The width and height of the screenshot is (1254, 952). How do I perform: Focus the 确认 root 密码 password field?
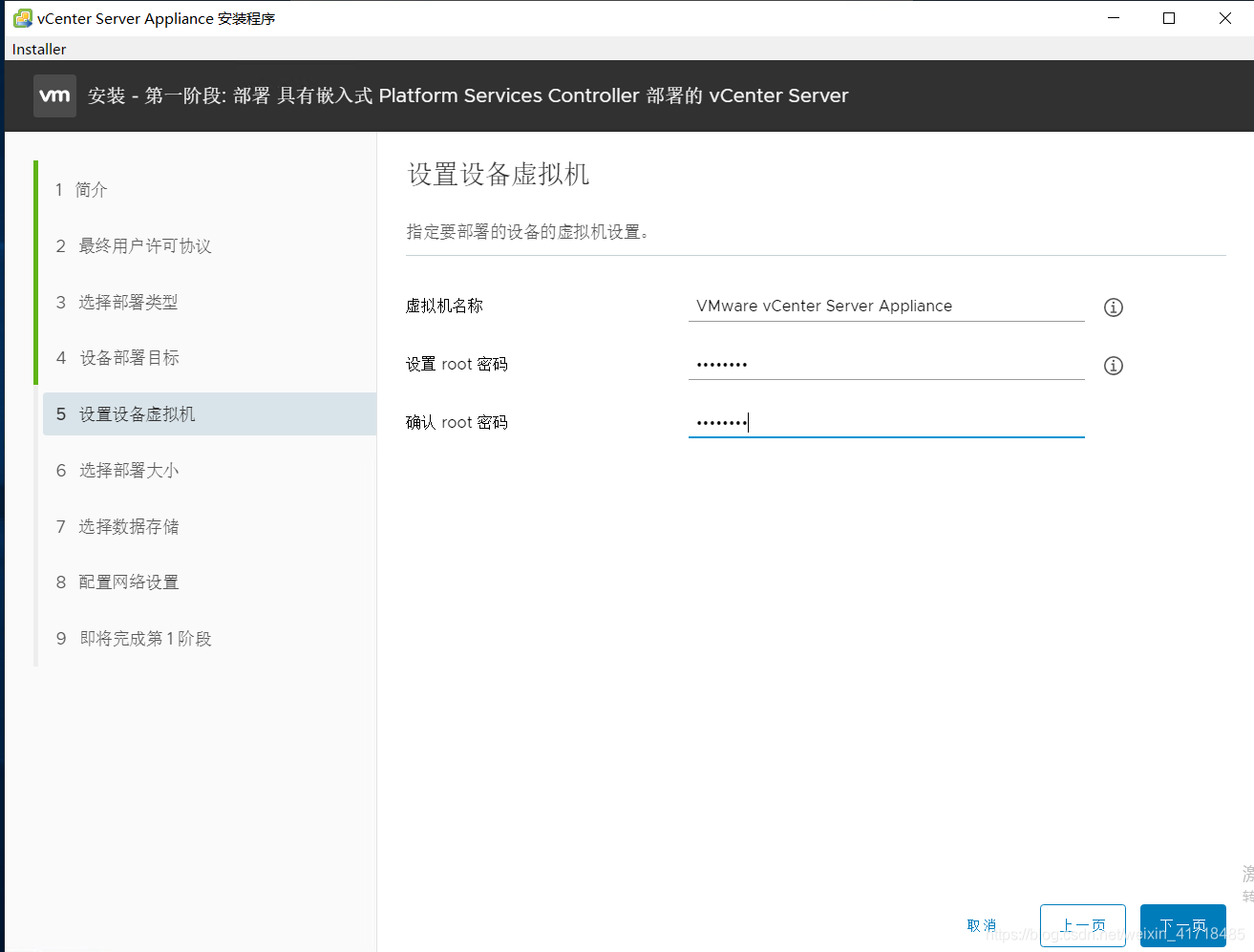[886, 422]
